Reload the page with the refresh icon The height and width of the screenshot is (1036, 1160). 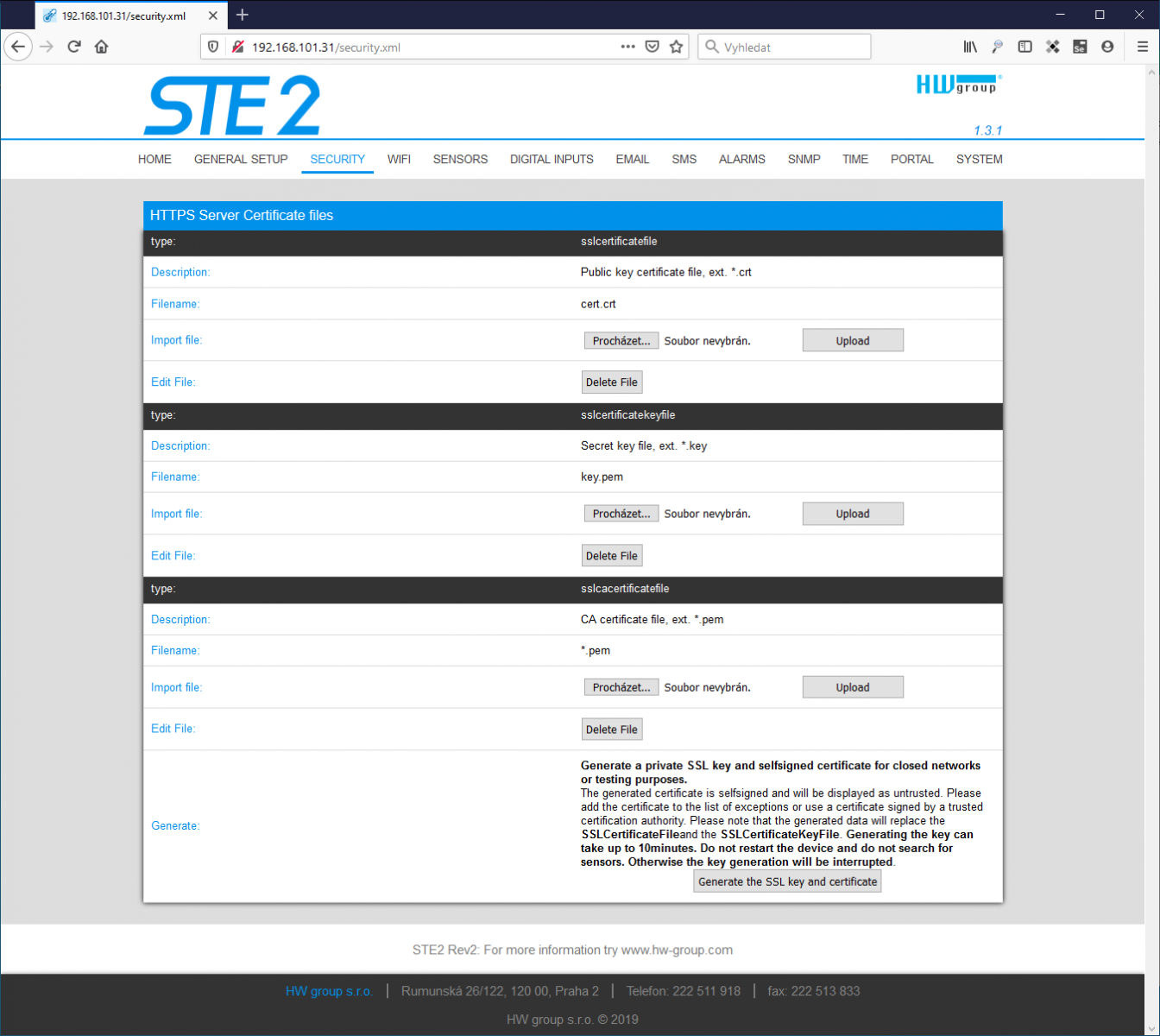coord(74,47)
